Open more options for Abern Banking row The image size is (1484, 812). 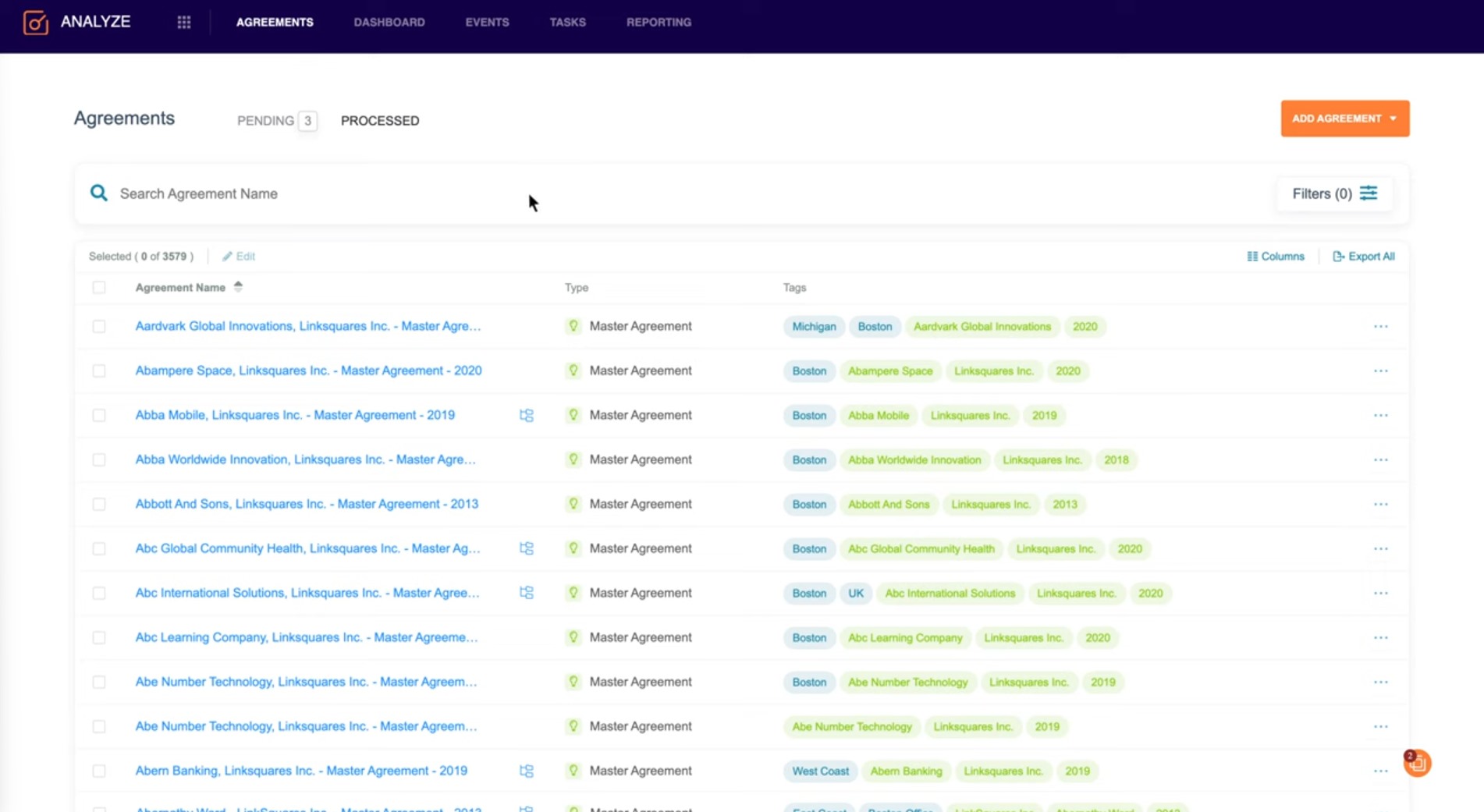pos(1381,771)
